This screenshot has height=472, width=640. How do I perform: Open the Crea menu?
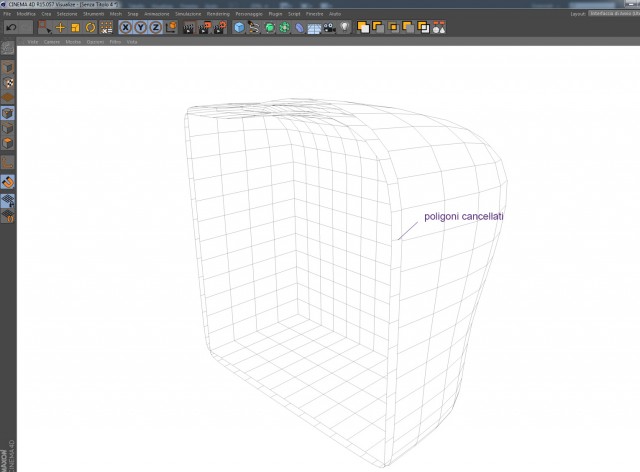click(x=46, y=14)
